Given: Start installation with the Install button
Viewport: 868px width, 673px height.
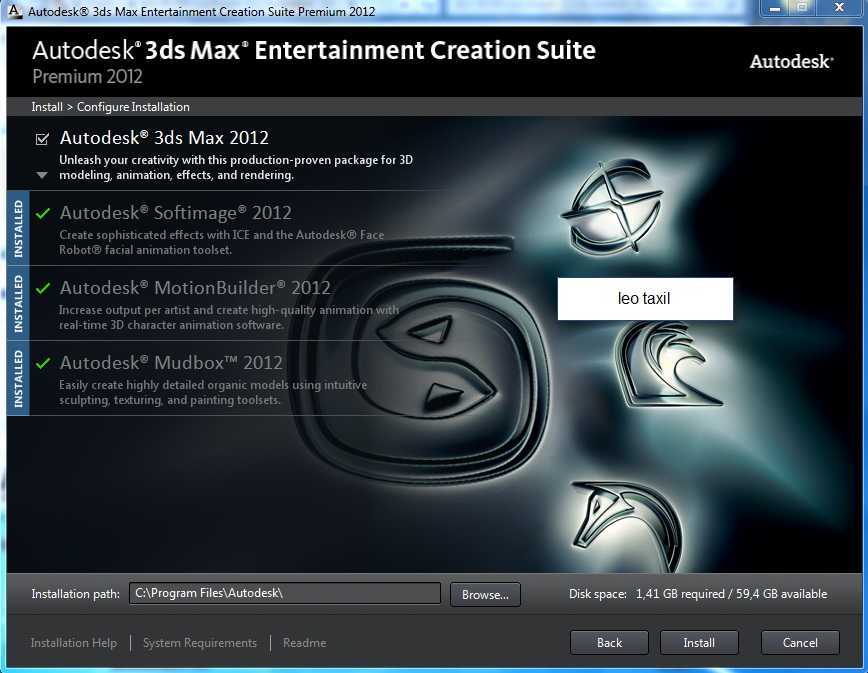Looking at the screenshot, I should pyautogui.click(x=699, y=643).
